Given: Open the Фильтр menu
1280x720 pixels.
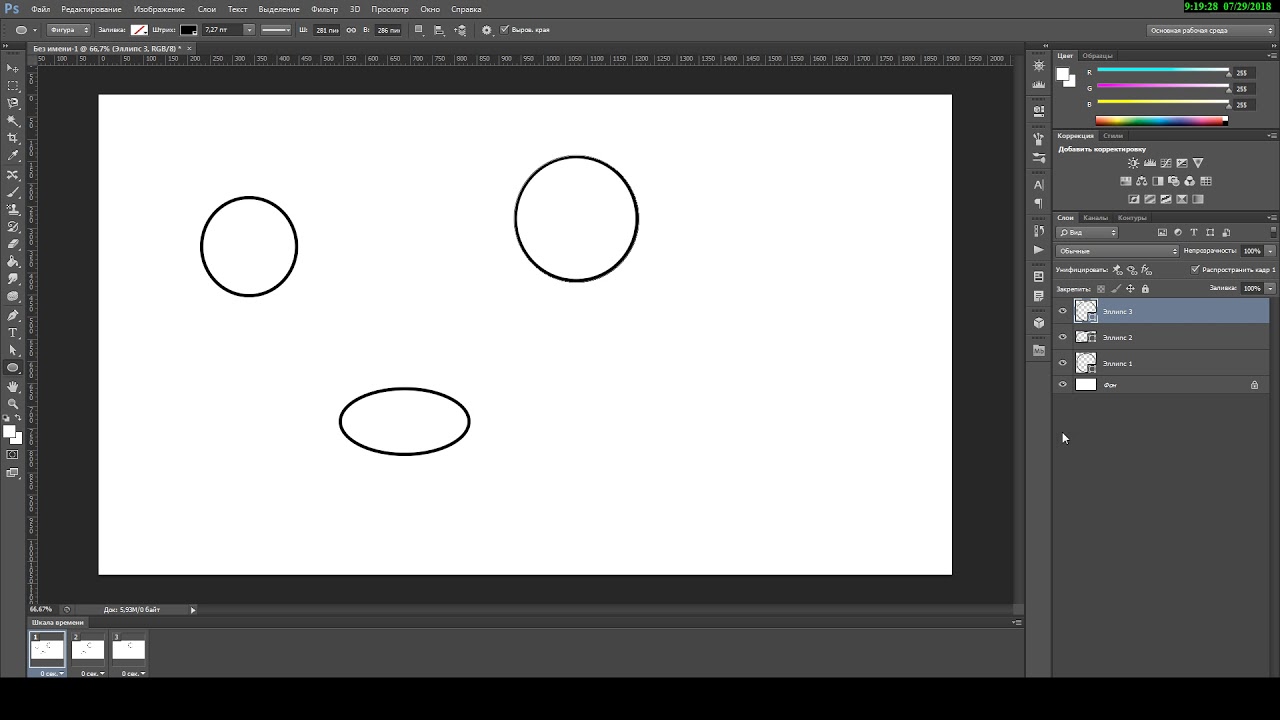Looking at the screenshot, I should tap(324, 9).
